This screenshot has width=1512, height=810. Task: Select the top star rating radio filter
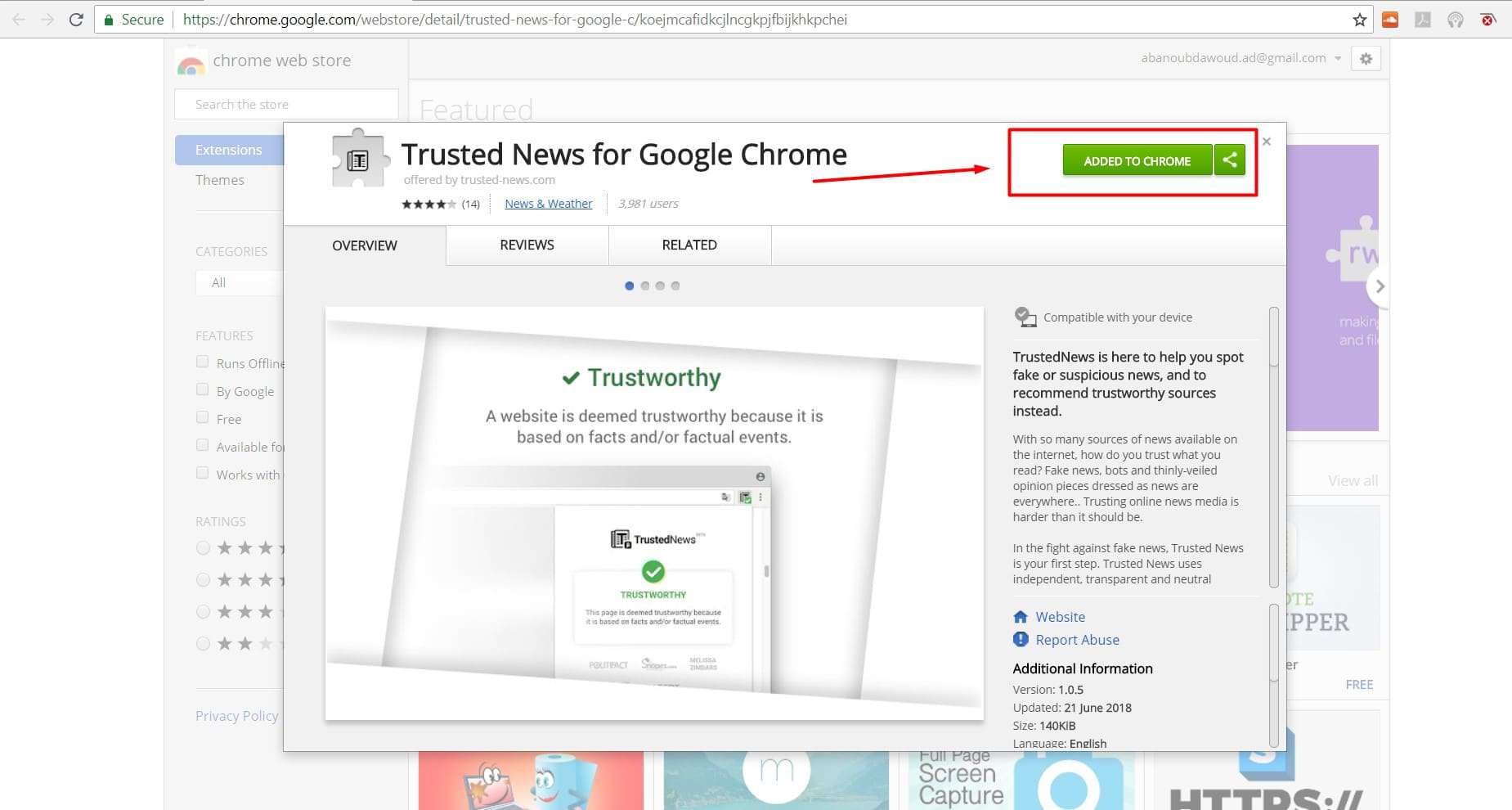pyautogui.click(x=202, y=547)
